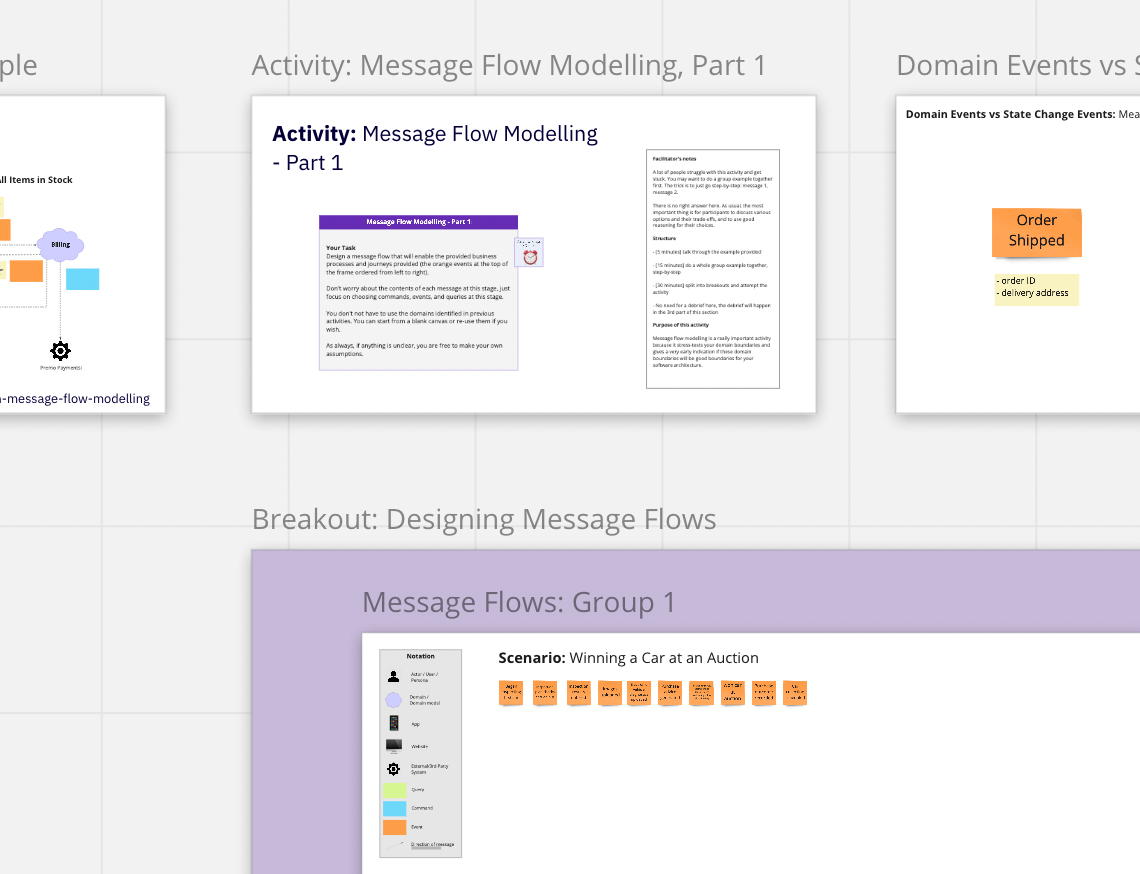The width and height of the screenshot is (1140, 874).
Task: Select the purple Domain model cloud icon in Notation
Action: coord(393,700)
